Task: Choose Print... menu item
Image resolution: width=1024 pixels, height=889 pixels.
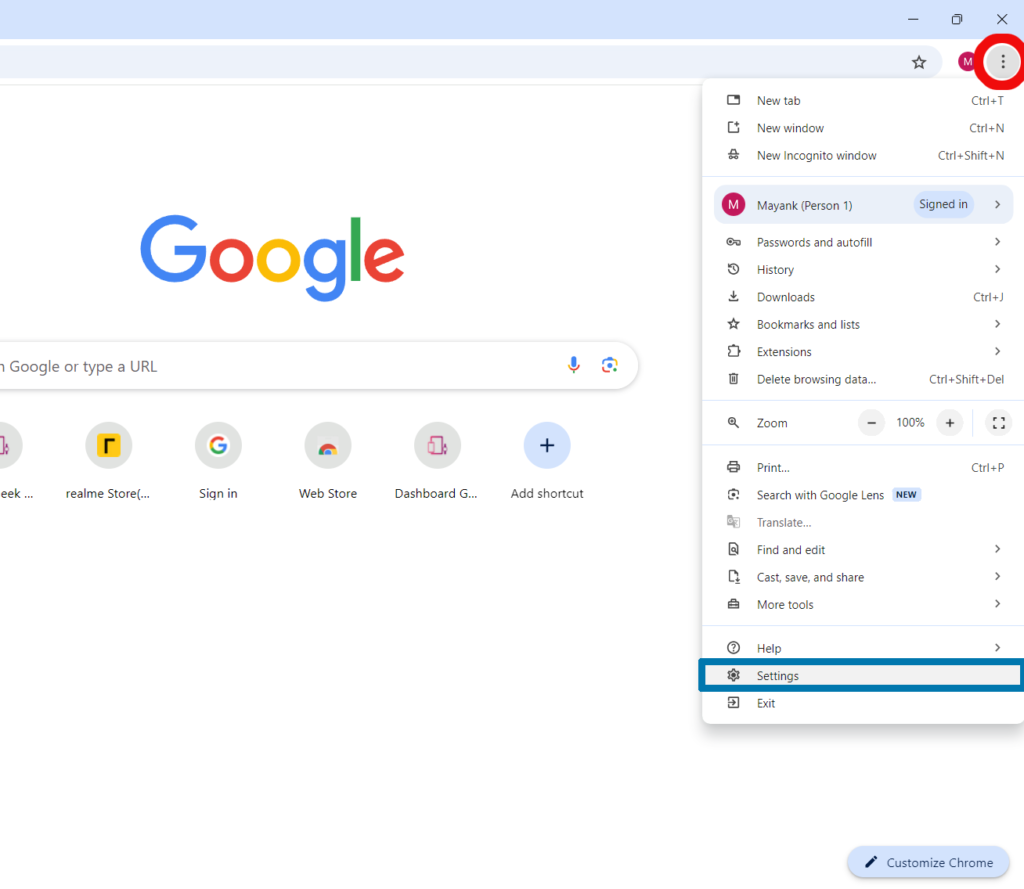Action: (x=863, y=468)
